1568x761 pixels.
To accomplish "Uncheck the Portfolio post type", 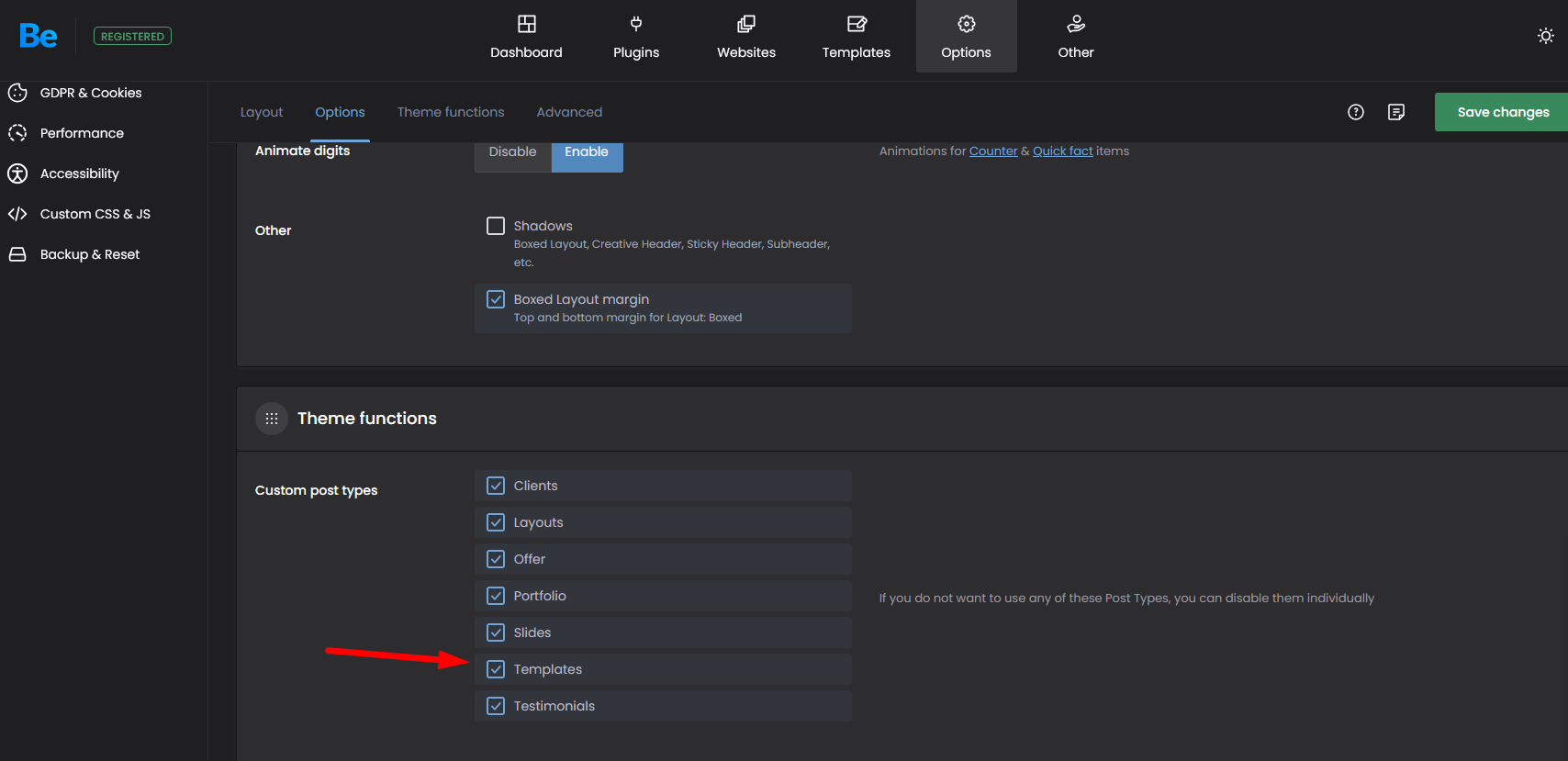I will click(496, 596).
